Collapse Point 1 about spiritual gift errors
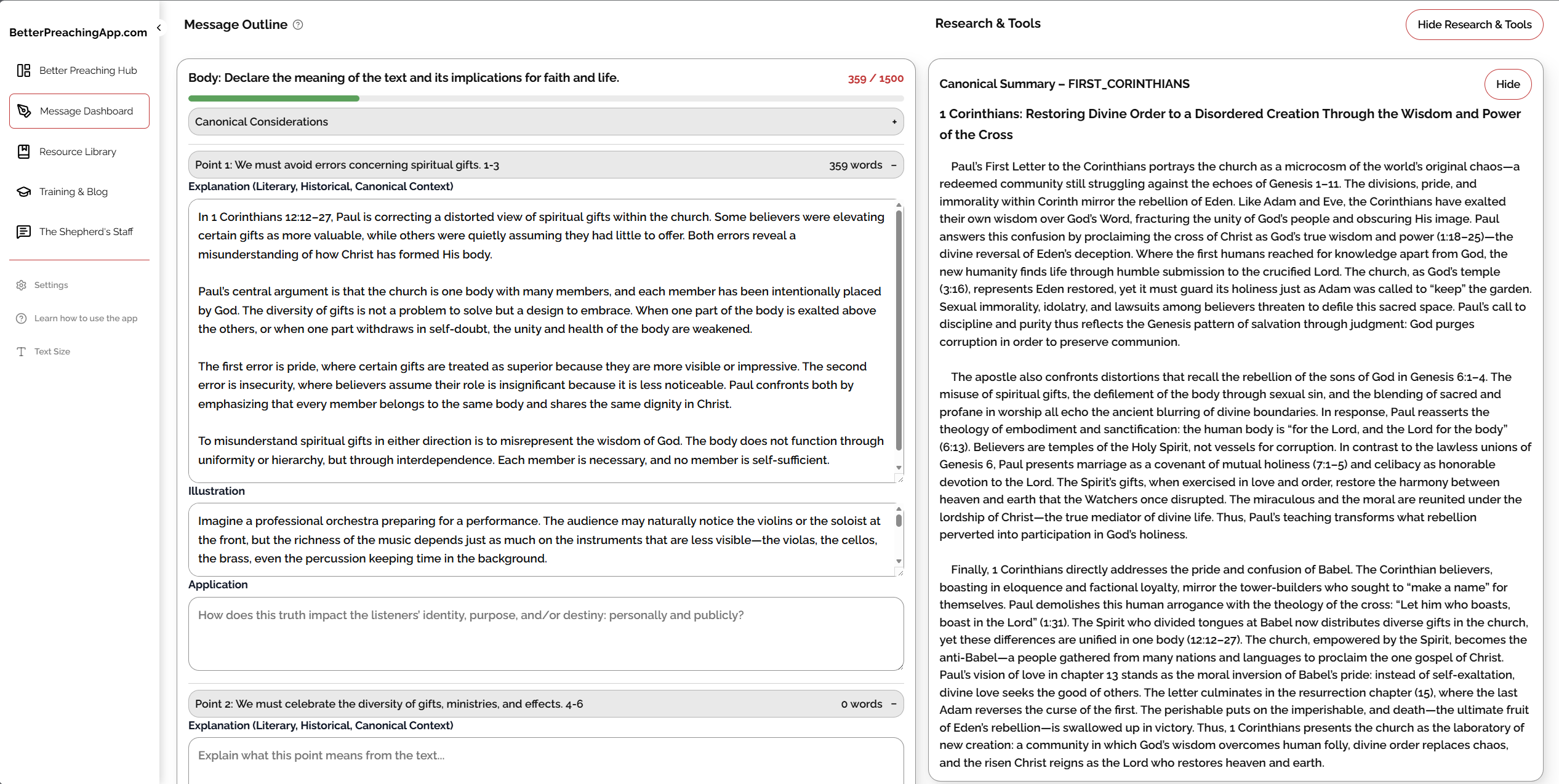This screenshot has width=1559, height=784. tap(892, 164)
